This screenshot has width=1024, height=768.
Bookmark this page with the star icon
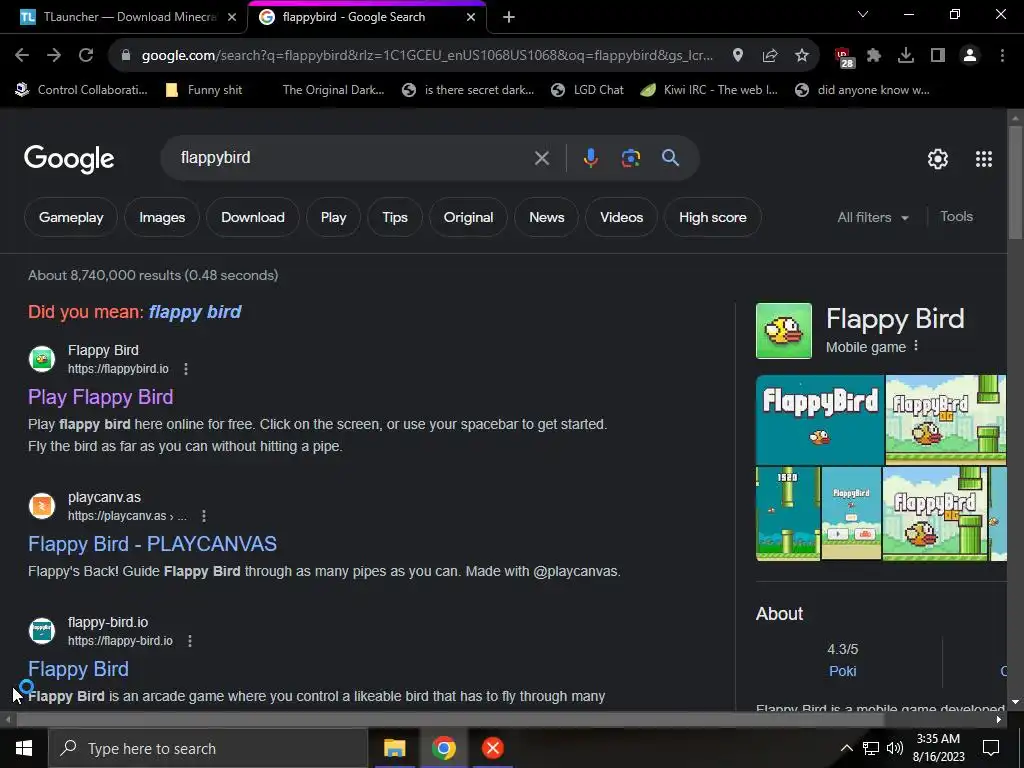(x=802, y=56)
